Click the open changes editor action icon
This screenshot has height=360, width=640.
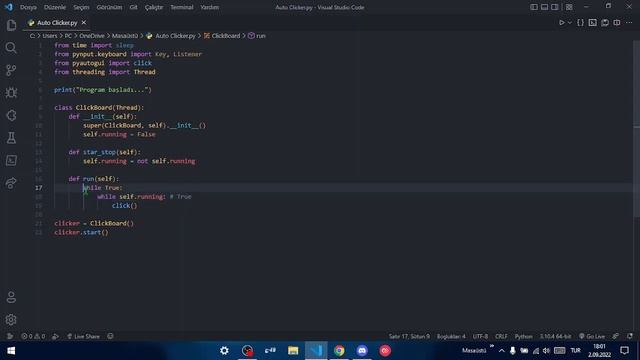click(x=605, y=23)
